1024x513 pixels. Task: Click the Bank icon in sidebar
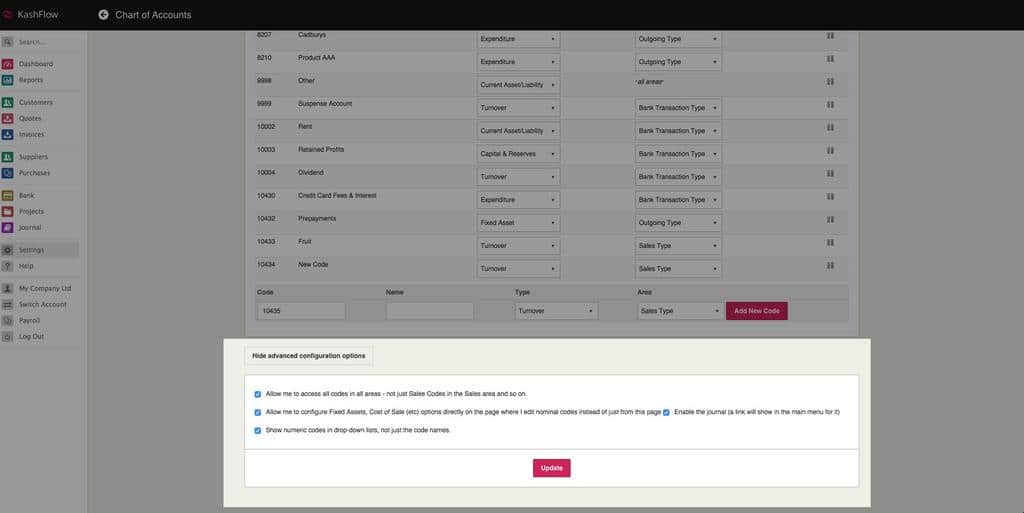(8, 196)
